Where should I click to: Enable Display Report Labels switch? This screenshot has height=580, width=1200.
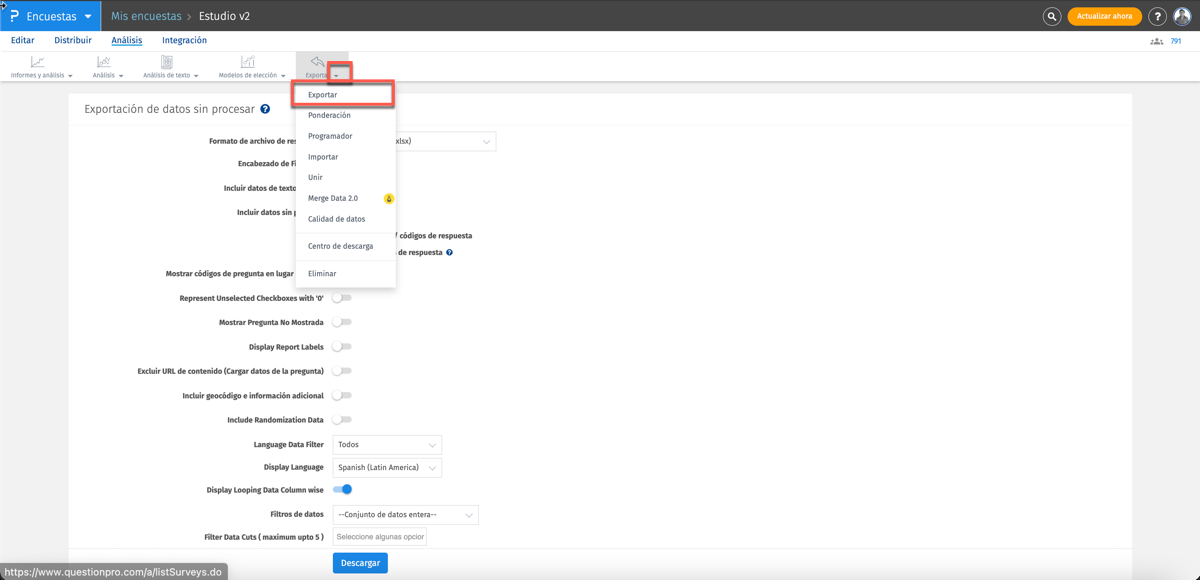tap(342, 347)
